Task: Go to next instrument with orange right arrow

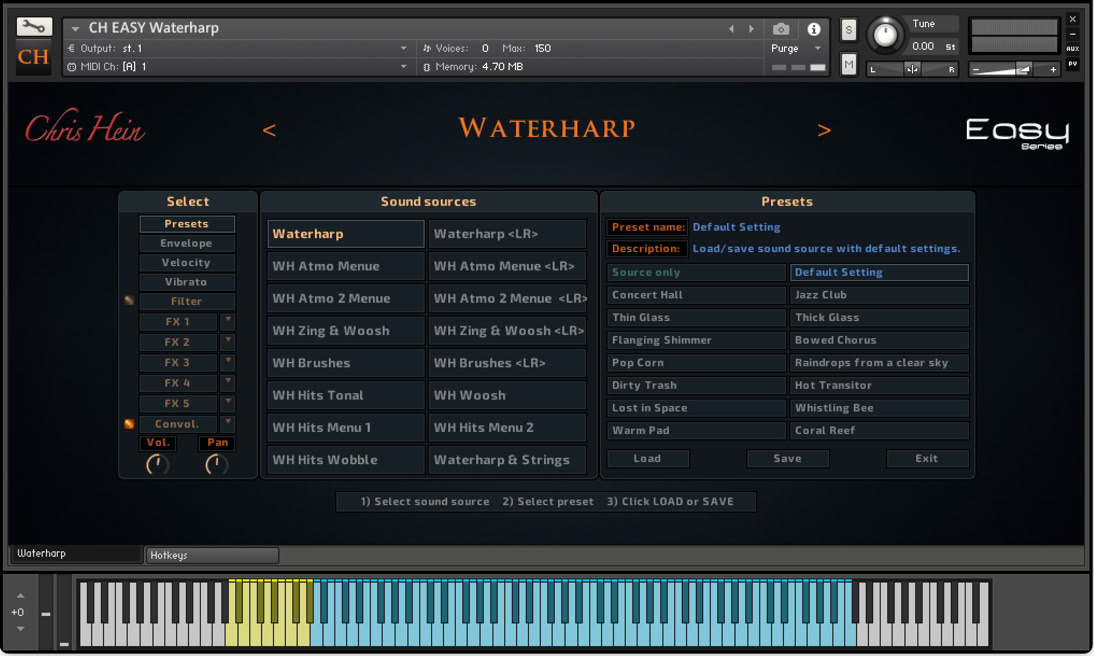Action: (x=824, y=130)
